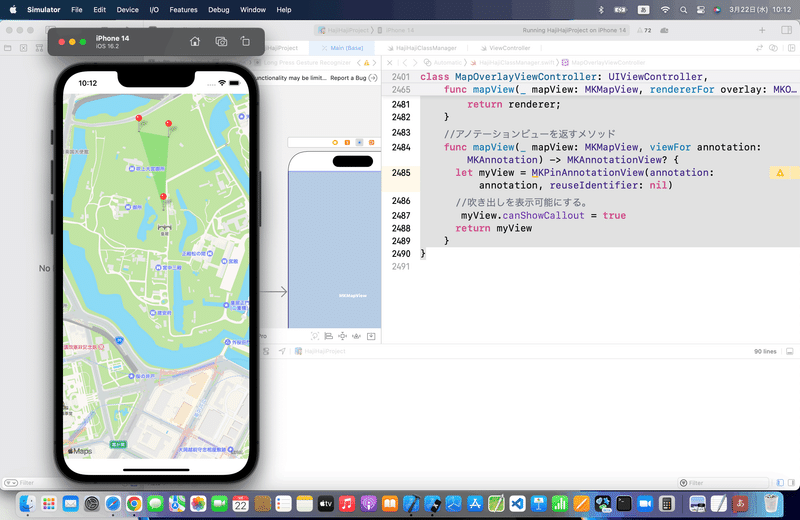Open the Report a Bug arrow

click(373, 78)
